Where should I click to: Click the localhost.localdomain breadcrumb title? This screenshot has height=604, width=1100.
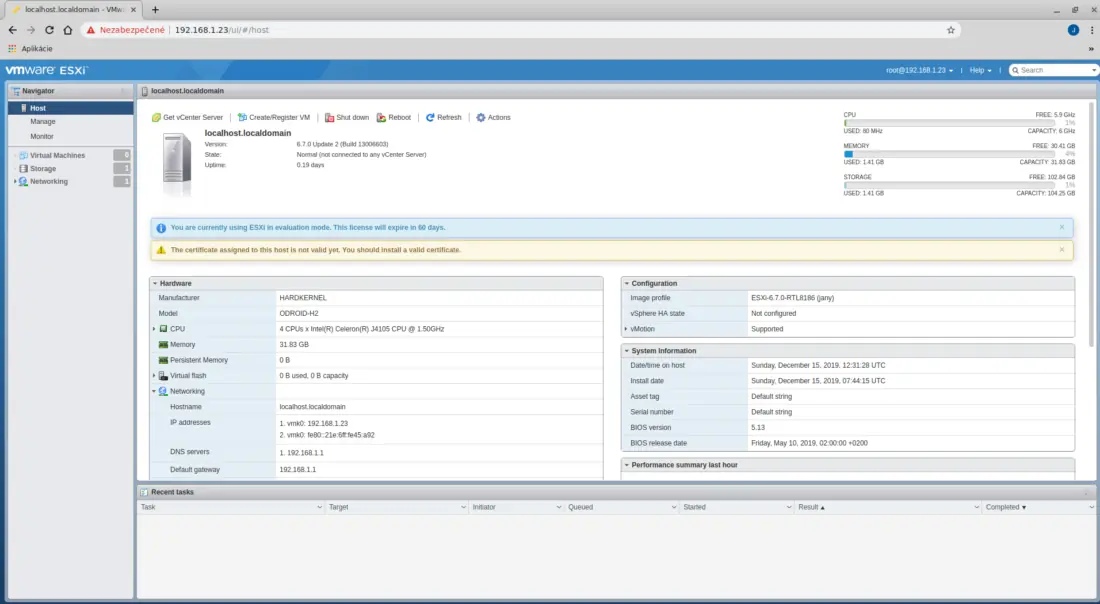coord(187,91)
